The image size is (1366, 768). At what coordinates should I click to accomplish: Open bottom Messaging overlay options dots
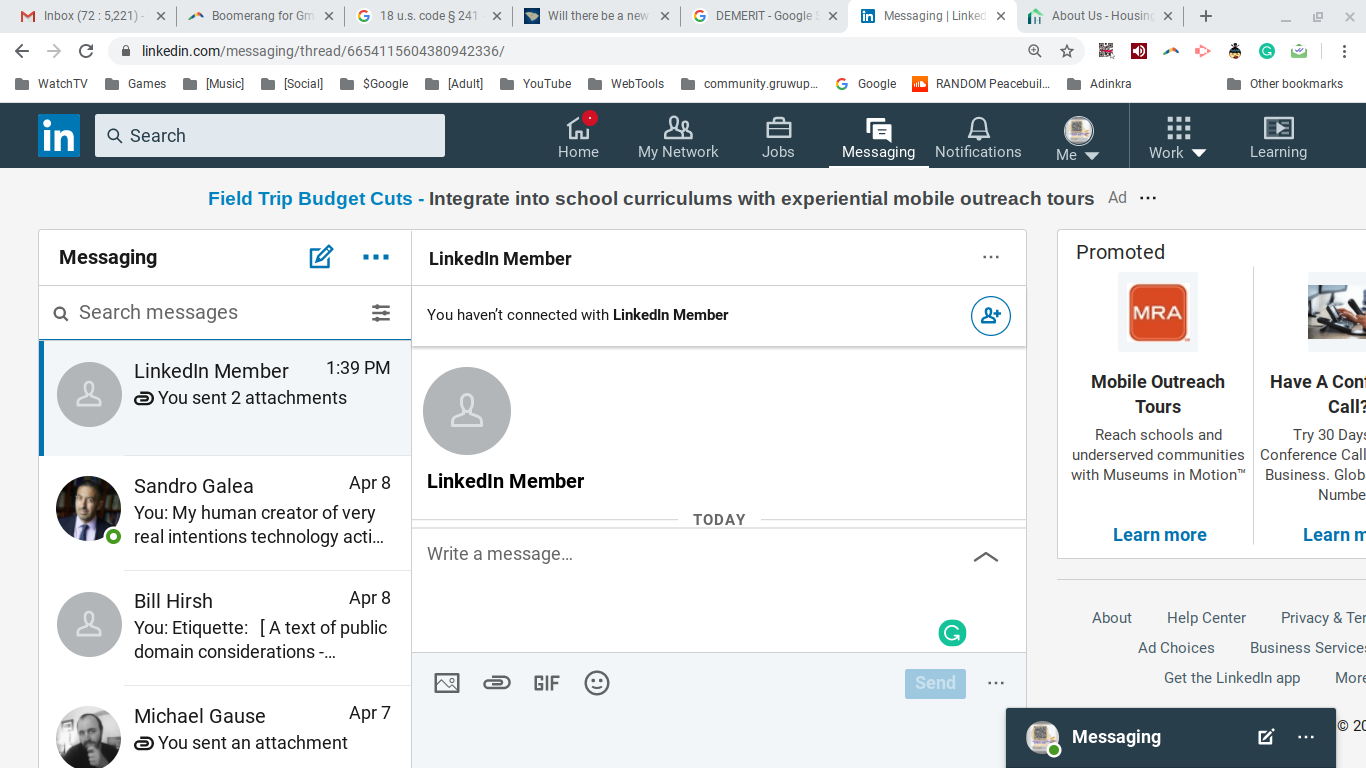click(1306, 737)
